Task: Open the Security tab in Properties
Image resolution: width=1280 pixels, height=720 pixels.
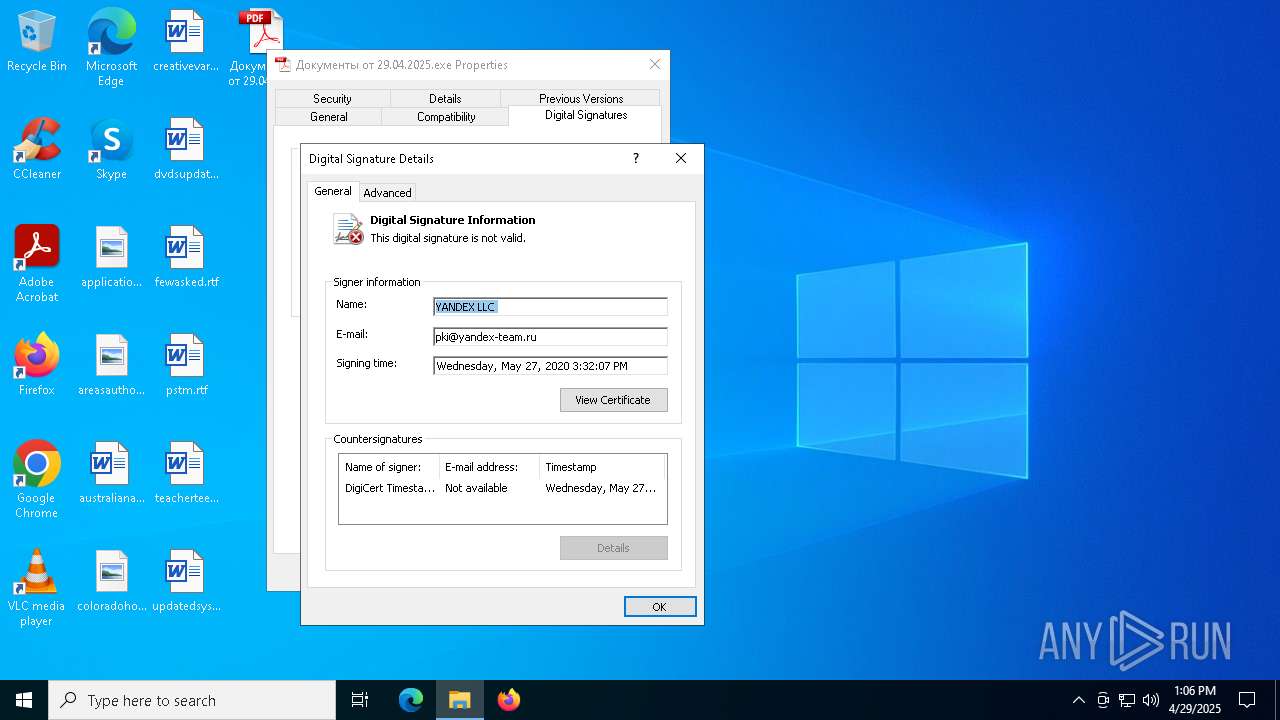Action: coord(332,98)
